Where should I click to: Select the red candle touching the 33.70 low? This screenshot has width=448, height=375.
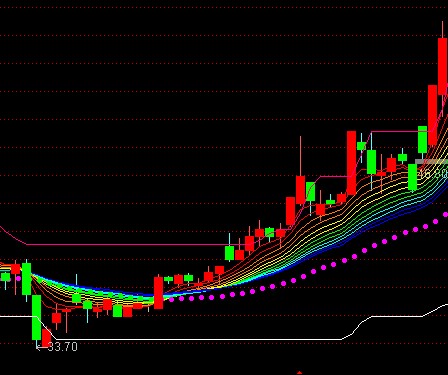pos(47,337)
